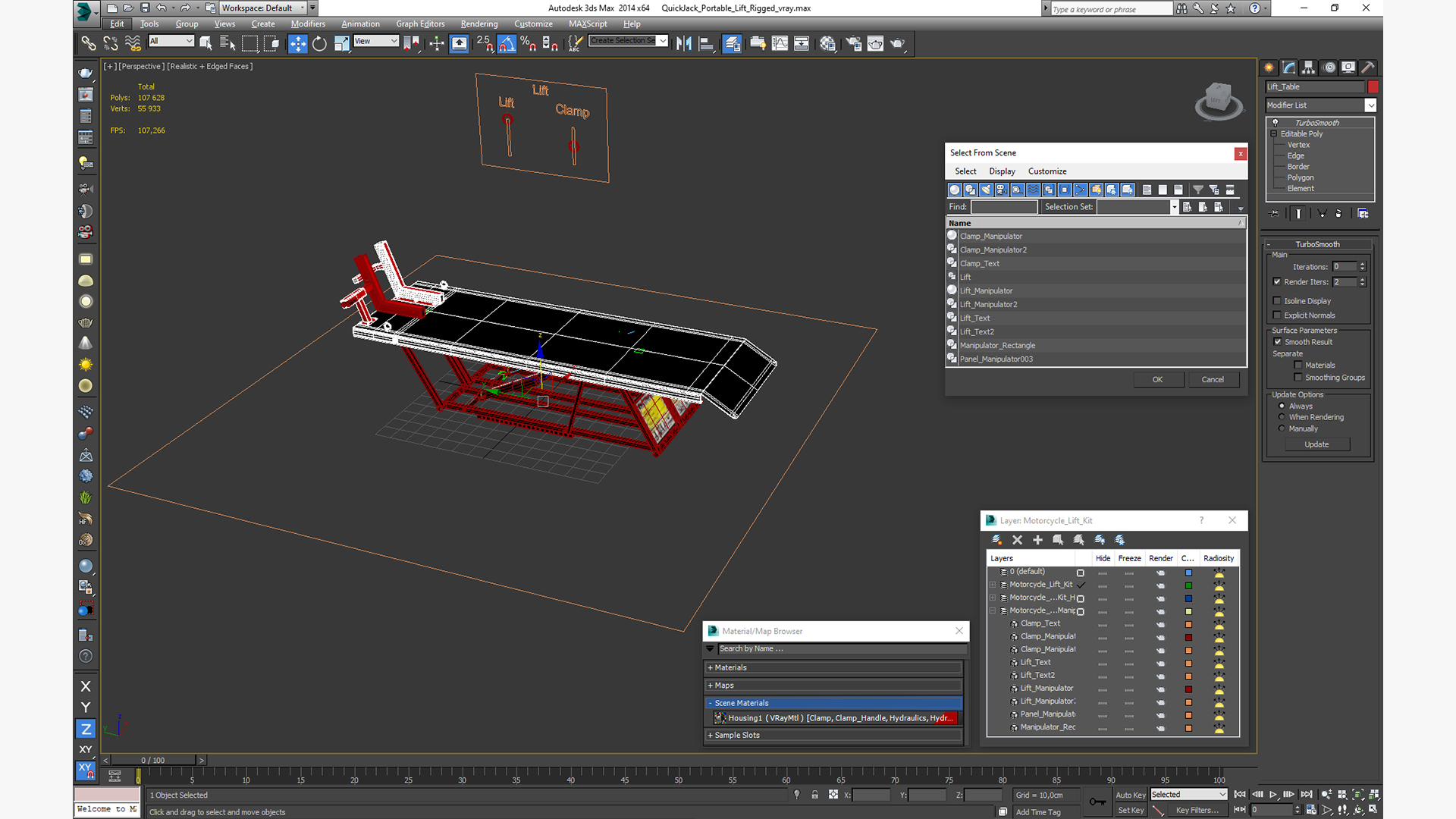Image resolution: width=1456 pixels, height=819 pixels.
Task: Select When Rendering update option
Action: 1282,417
